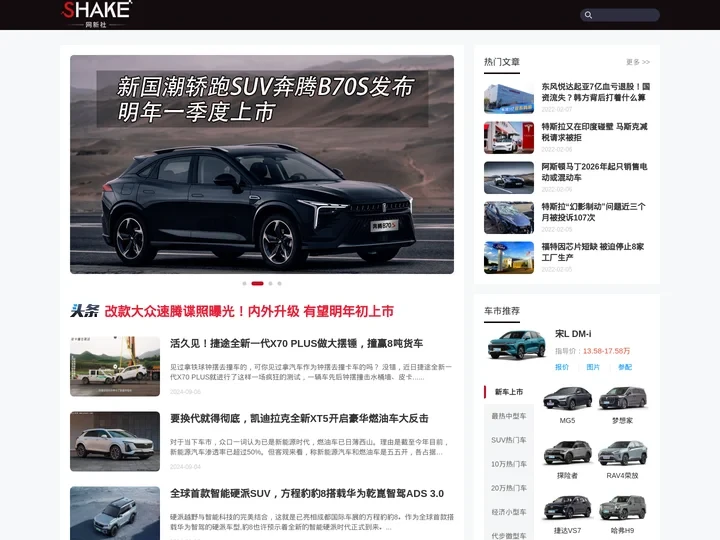Open the 方程豹豹8 article thumbnail

(x=115, y=513)
